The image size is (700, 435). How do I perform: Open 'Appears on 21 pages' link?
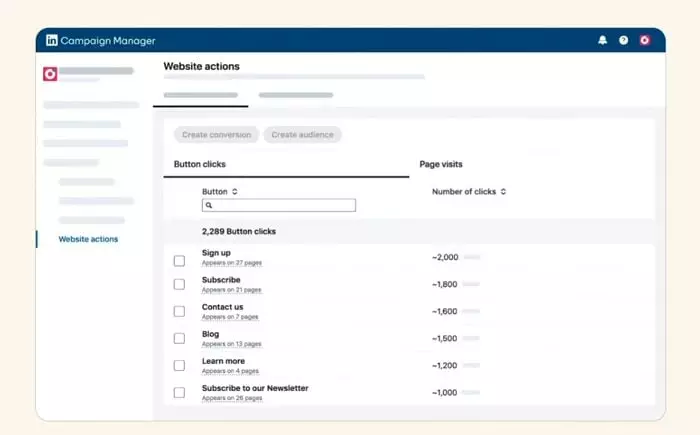[x=231, y=290]
